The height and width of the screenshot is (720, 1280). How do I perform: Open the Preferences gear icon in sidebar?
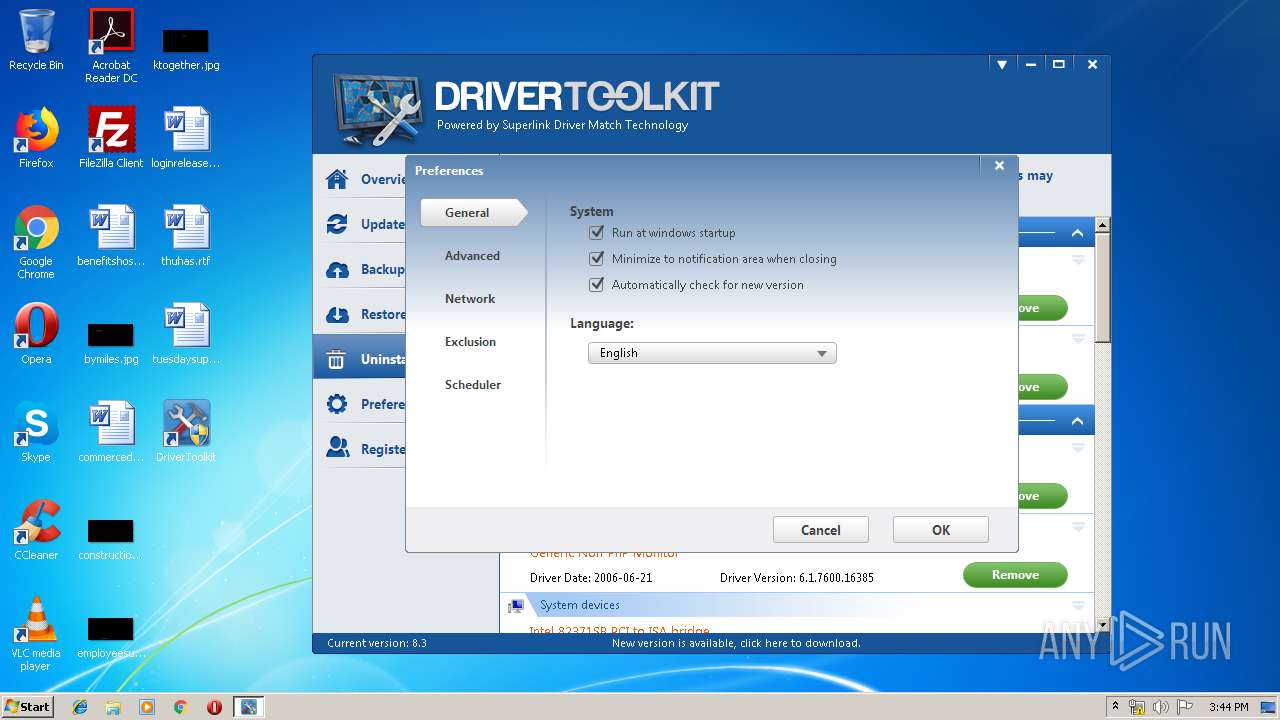point(337,404)
